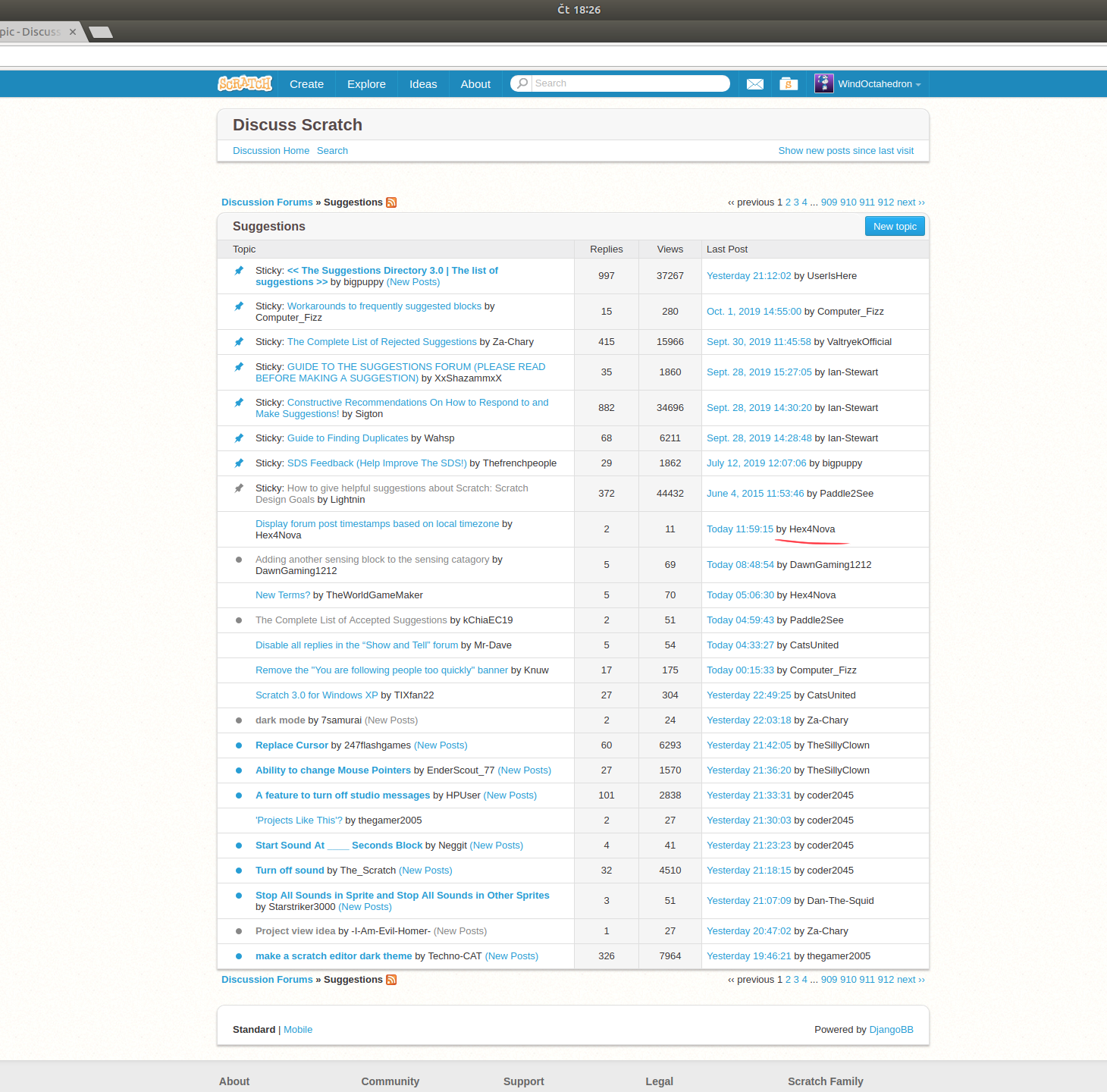Switch to the Mobile site view
Screen dimensions: 1107x1092
pos(298,1030)
